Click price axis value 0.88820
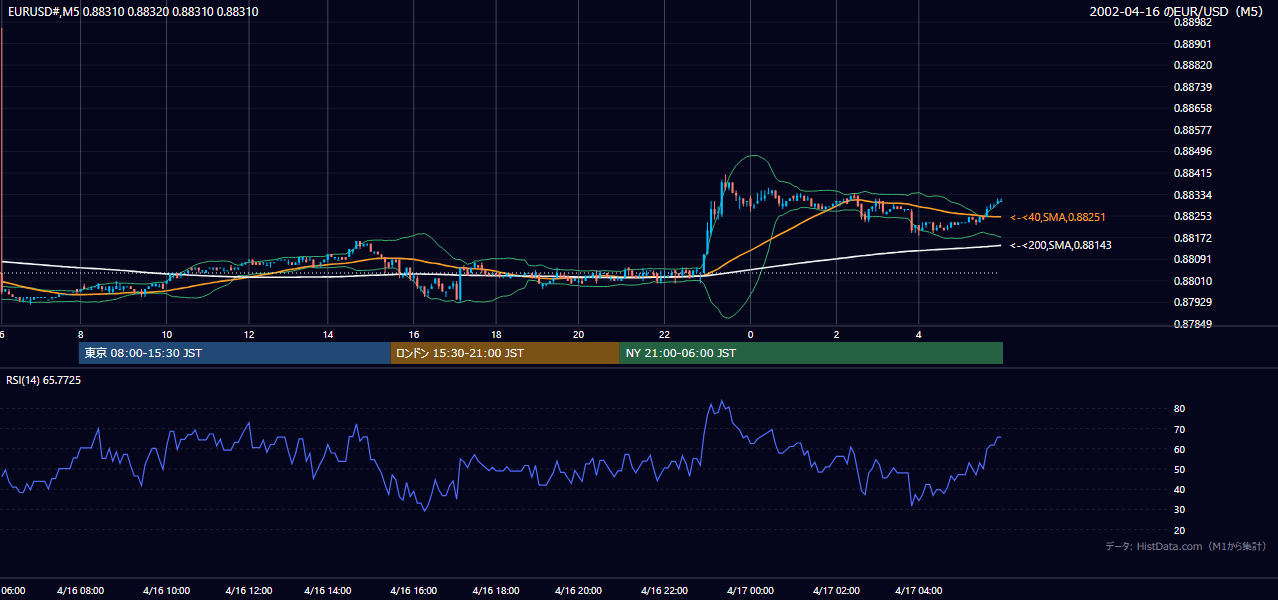Screen dimensions: 1278x600 (1191, 65)
